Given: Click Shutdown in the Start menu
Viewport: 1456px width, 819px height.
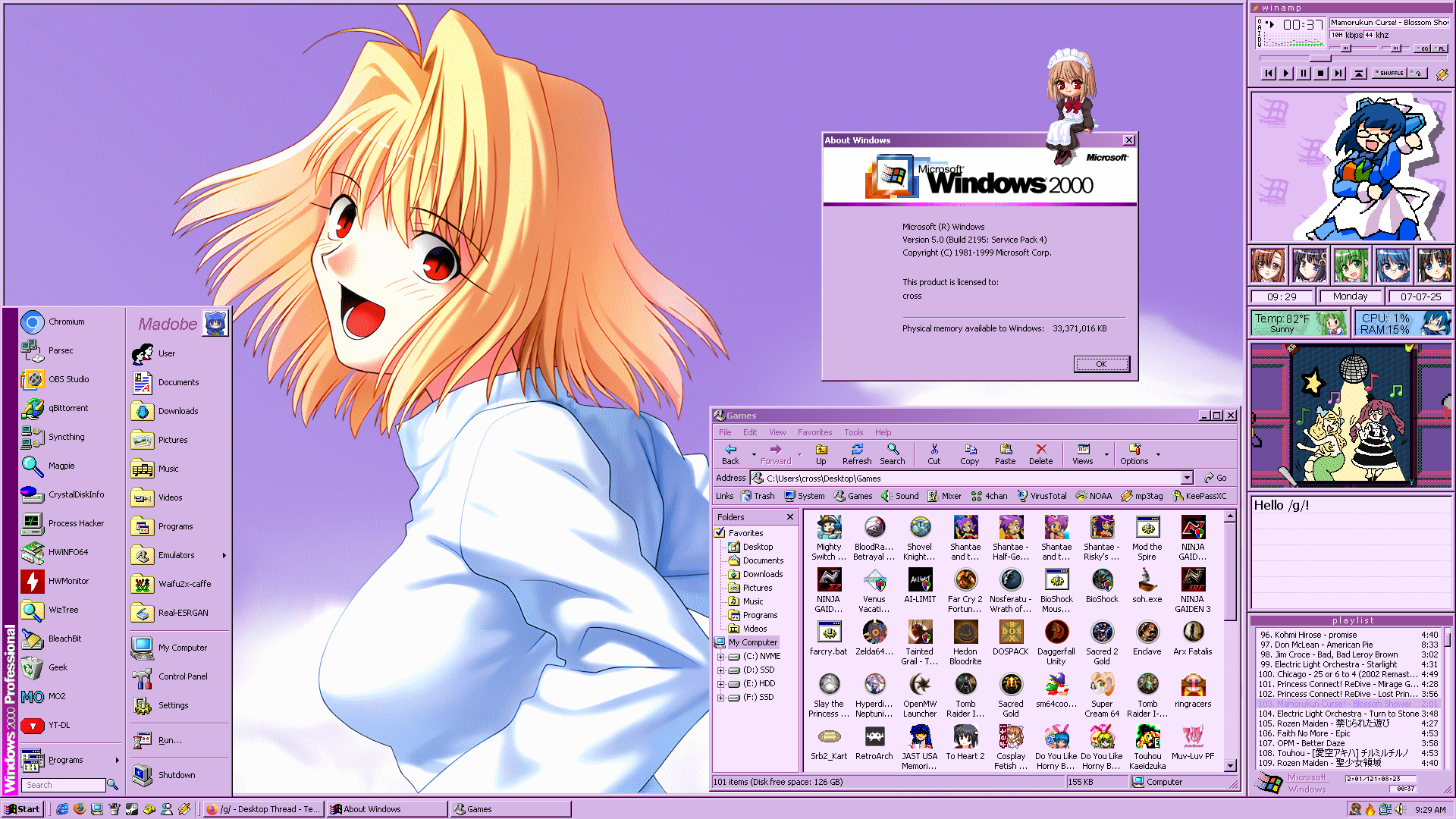Looking at the screenshot, I should 179,775.
